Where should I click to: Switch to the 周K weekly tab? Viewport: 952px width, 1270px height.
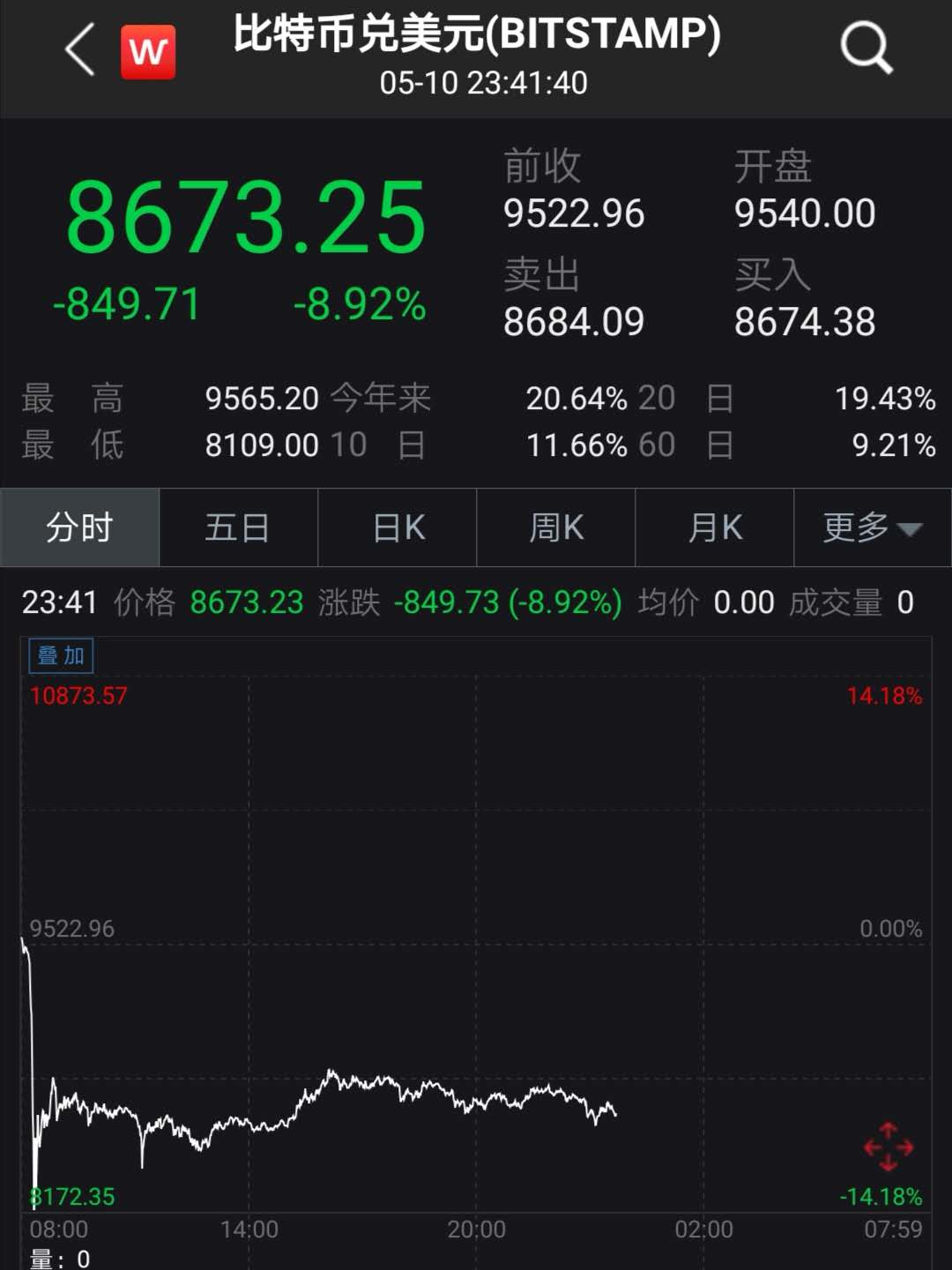(555, 527)
